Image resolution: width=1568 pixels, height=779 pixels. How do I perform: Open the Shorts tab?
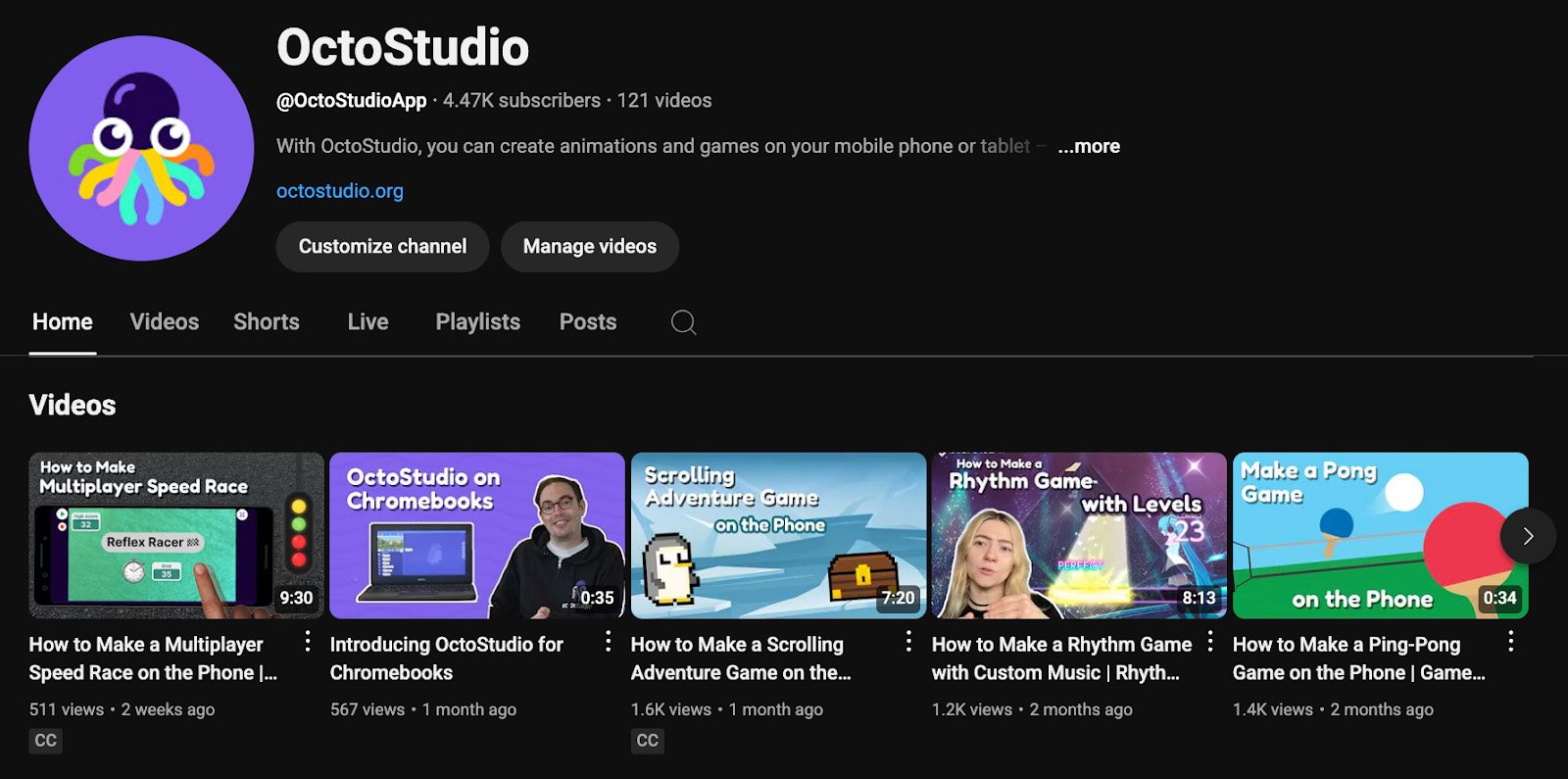[267, 322]
